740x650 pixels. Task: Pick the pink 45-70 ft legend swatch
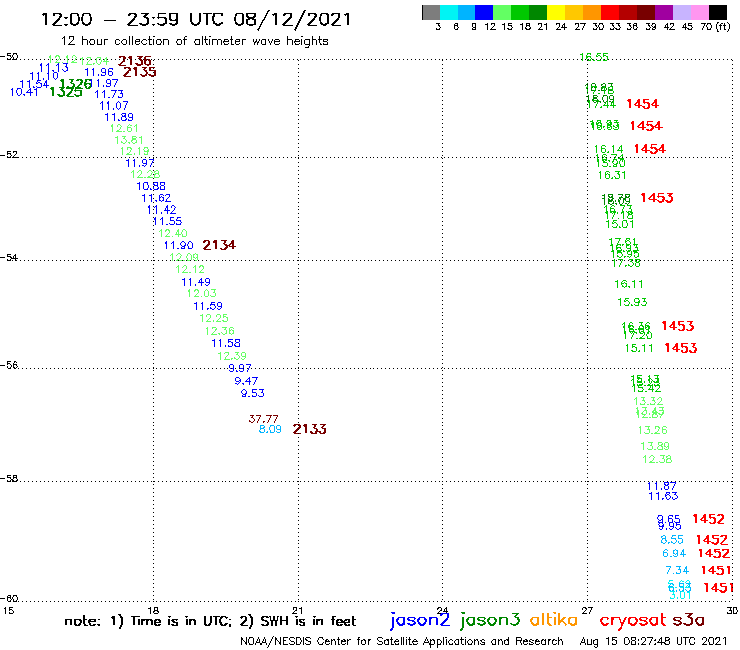click(699, 12)
